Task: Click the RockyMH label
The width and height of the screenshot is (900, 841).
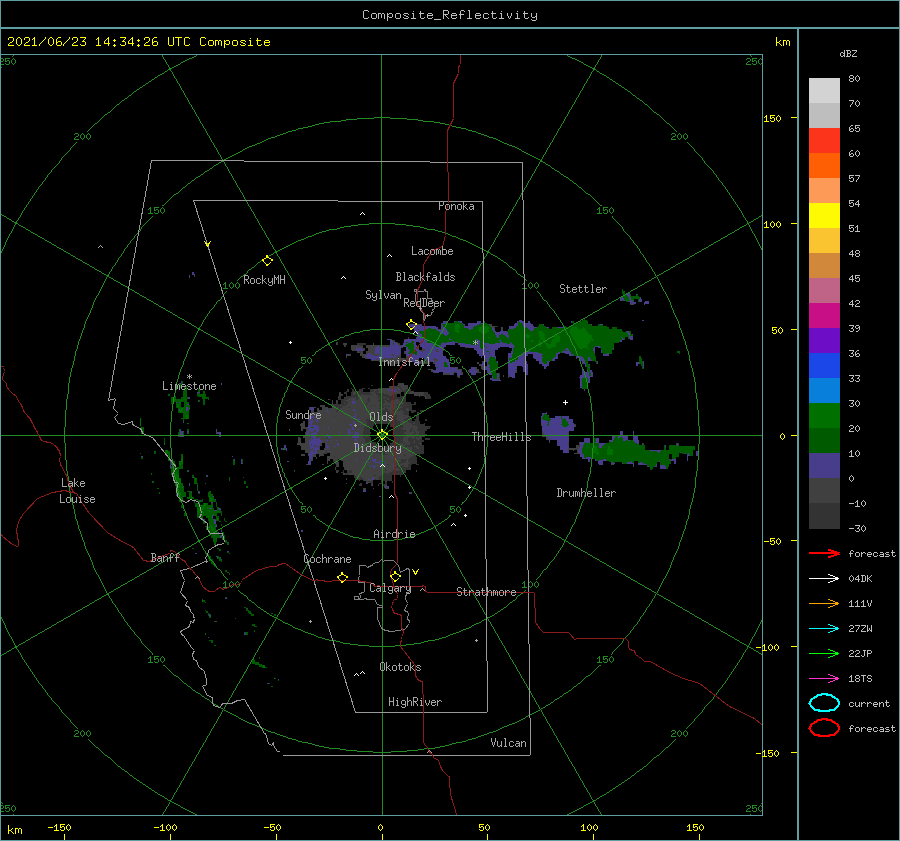Action: pyautogui.click(x=264, y=280)
